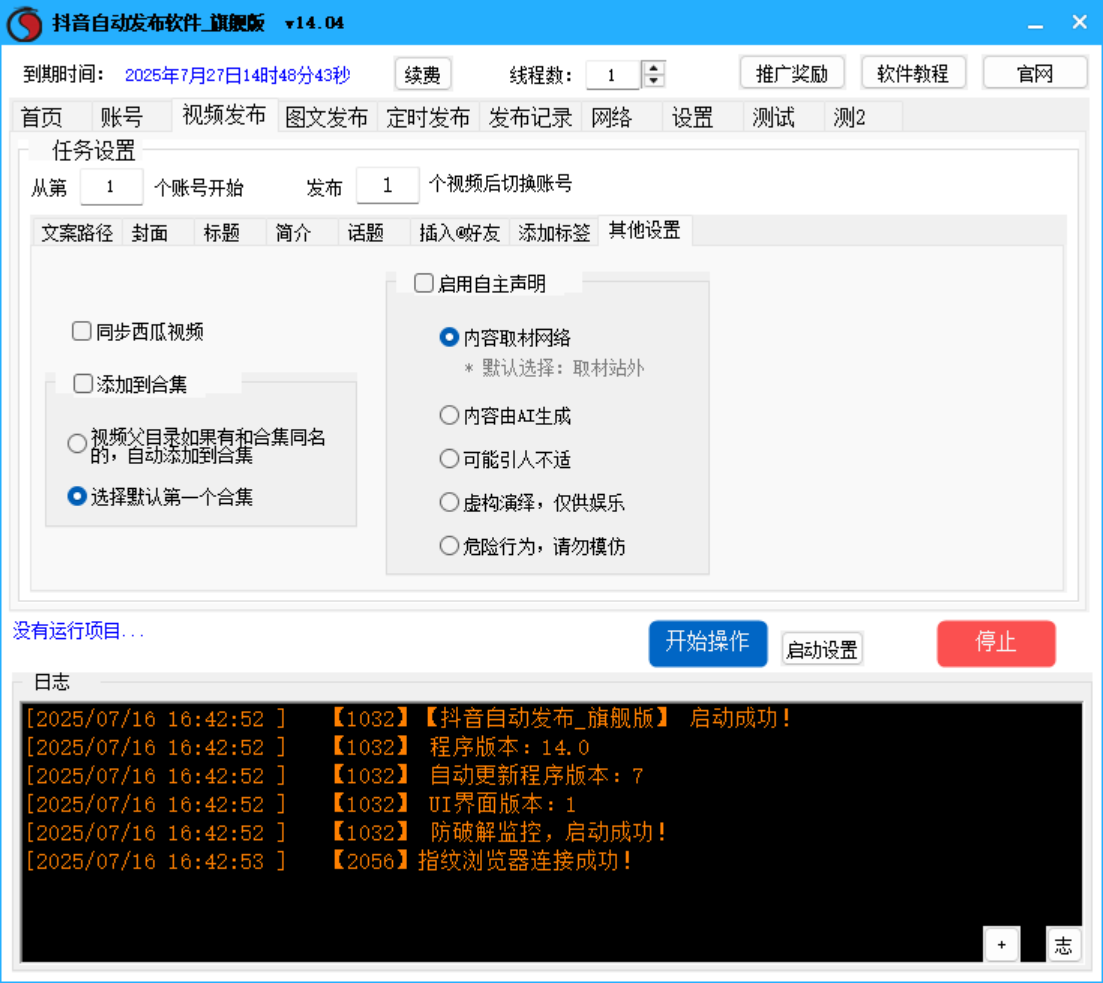Viewport: 1103px width, 983px height.
Task: Open 启动设置 startup settings
Action: coord(822,648)
